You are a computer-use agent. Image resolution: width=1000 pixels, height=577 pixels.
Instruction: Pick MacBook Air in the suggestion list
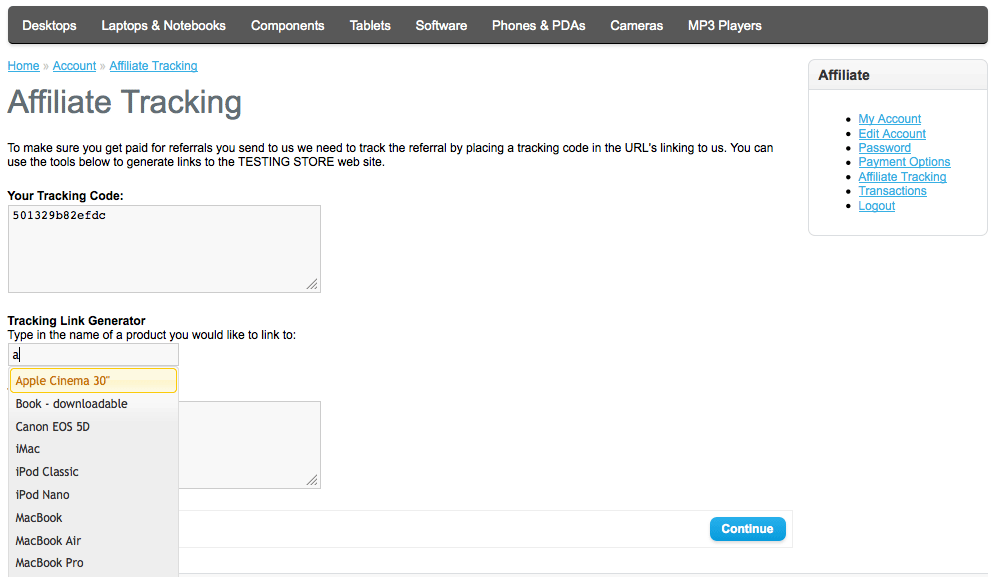[x=48, y=541]
